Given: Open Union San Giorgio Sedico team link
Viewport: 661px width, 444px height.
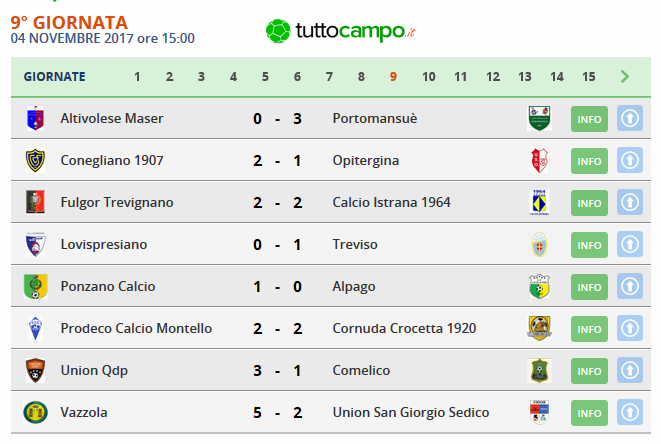Looking at the screenshot, I should click(x=411, y=412).
